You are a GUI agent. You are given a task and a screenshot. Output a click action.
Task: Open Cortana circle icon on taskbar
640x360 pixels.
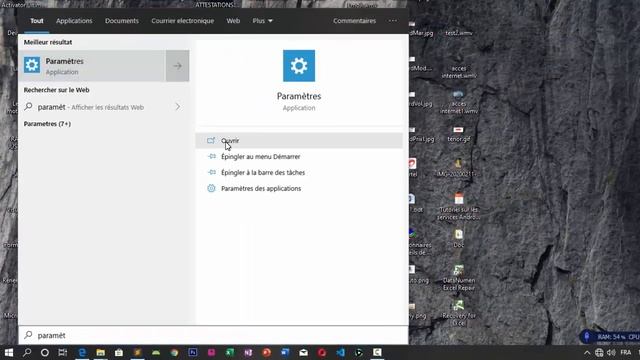[x=45, y=352]
